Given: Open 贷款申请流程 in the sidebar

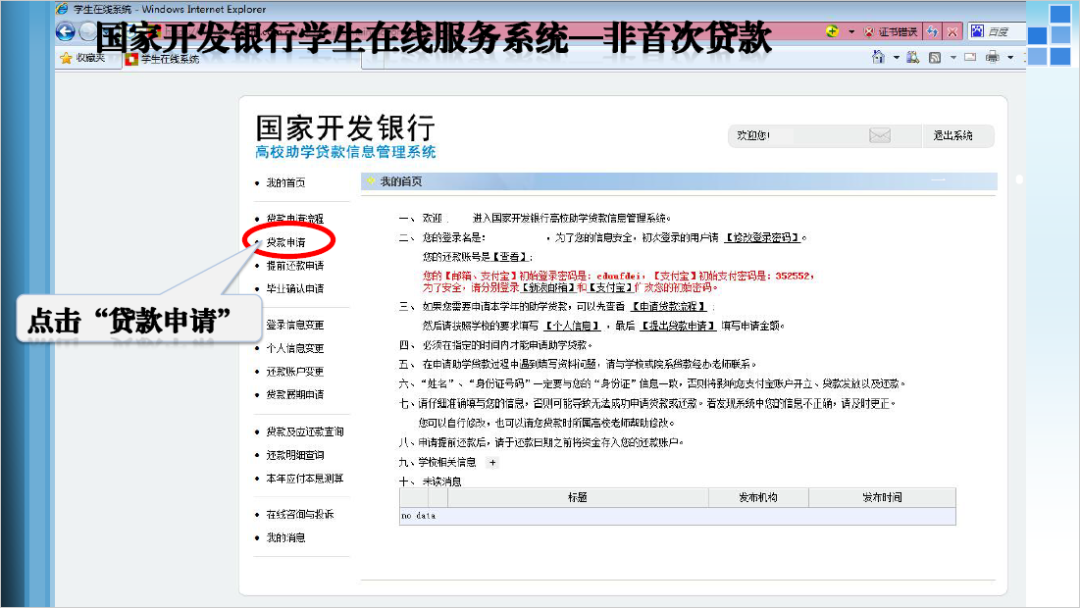Looking at the screenshot, I should pos(295,218).
